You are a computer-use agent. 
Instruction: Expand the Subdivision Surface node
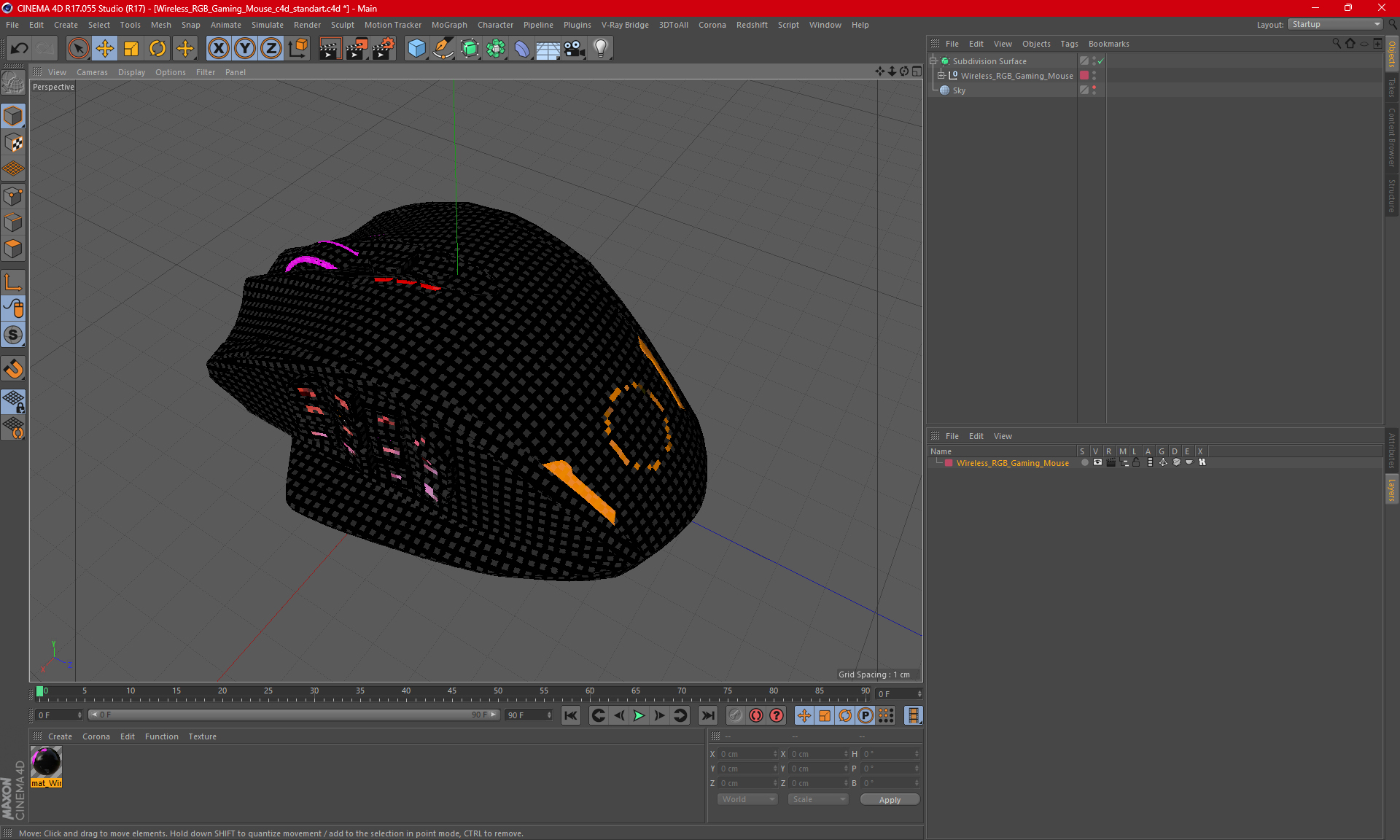[x=934, y=61]
